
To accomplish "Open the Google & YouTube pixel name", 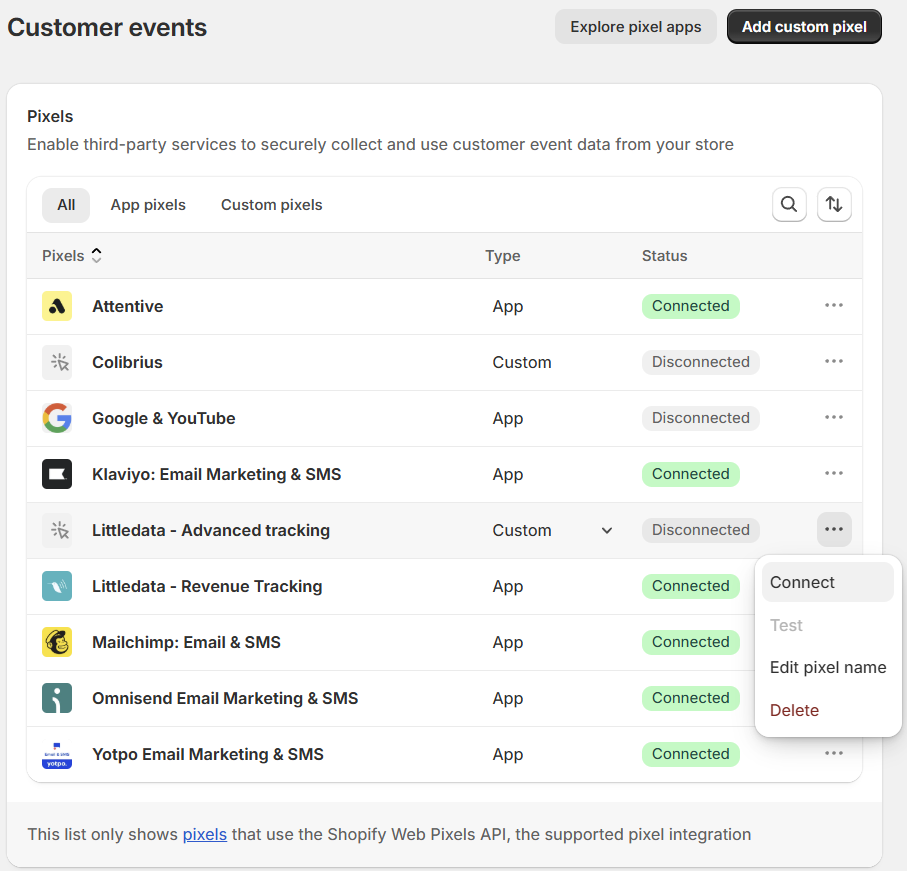I will (164, 418).
